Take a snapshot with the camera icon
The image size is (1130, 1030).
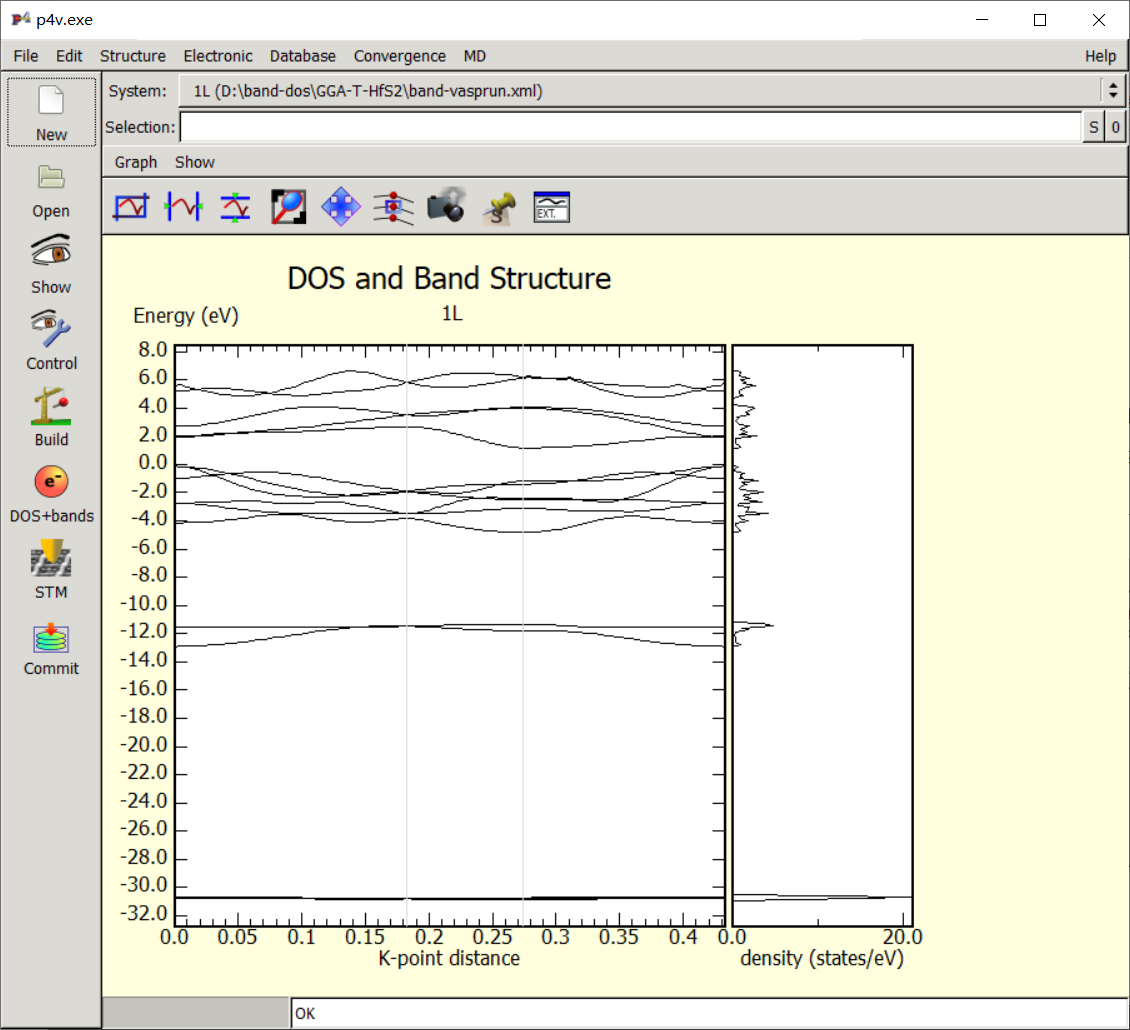point(446,206)
